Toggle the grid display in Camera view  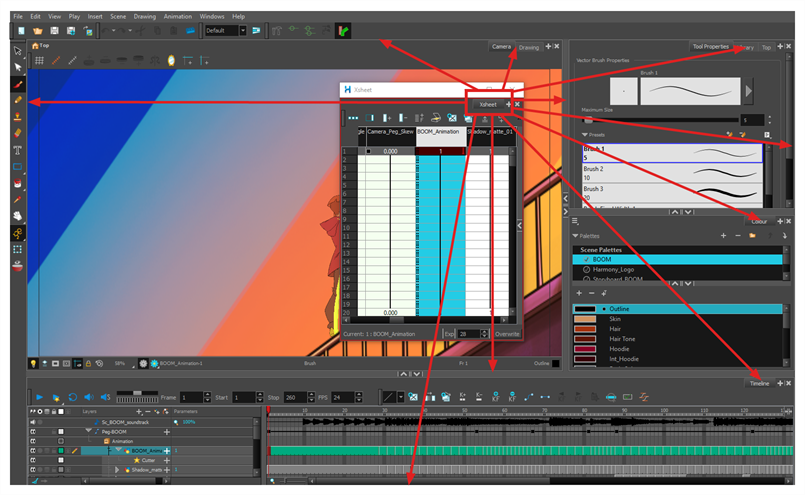coord(39,61)
